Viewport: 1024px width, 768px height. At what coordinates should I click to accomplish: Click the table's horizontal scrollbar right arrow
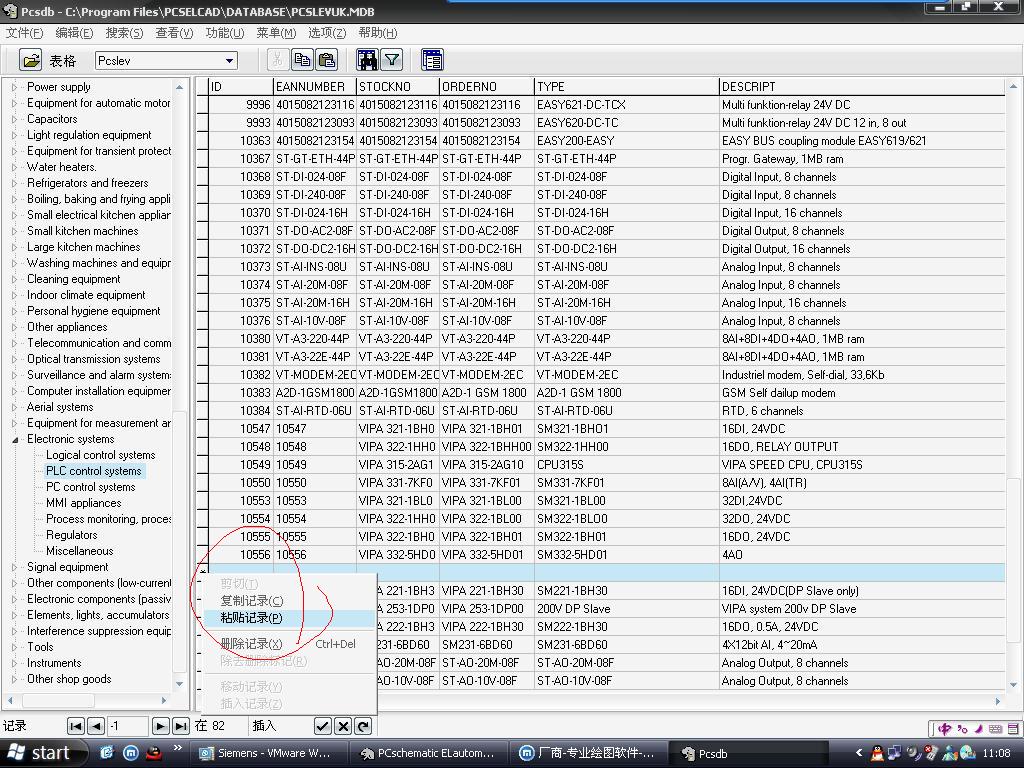click(x=998, y=701)
